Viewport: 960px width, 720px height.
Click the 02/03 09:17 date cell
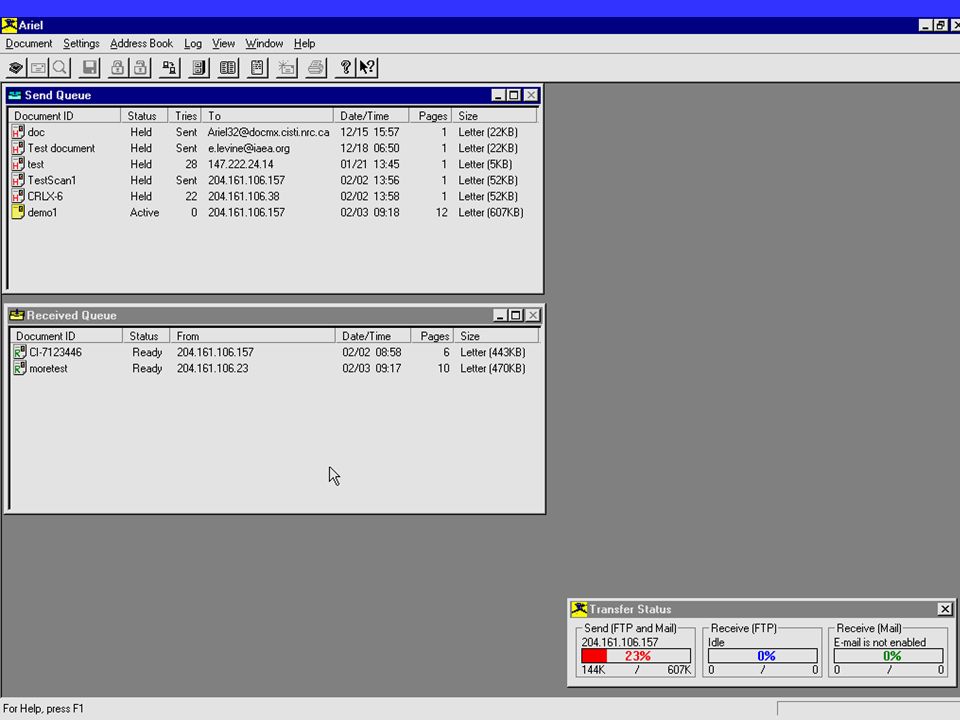pyautogui.click(x=372, y=368)
